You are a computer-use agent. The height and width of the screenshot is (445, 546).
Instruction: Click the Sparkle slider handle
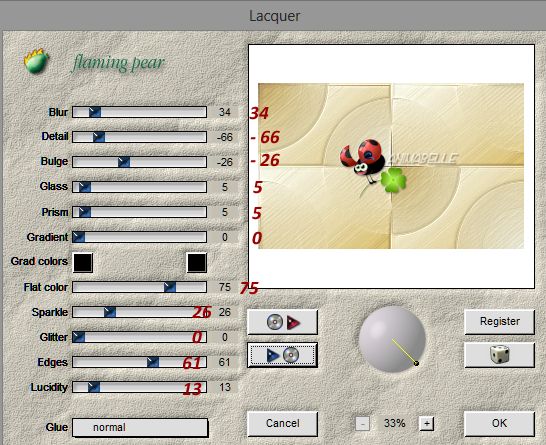[x=110, y=312]
